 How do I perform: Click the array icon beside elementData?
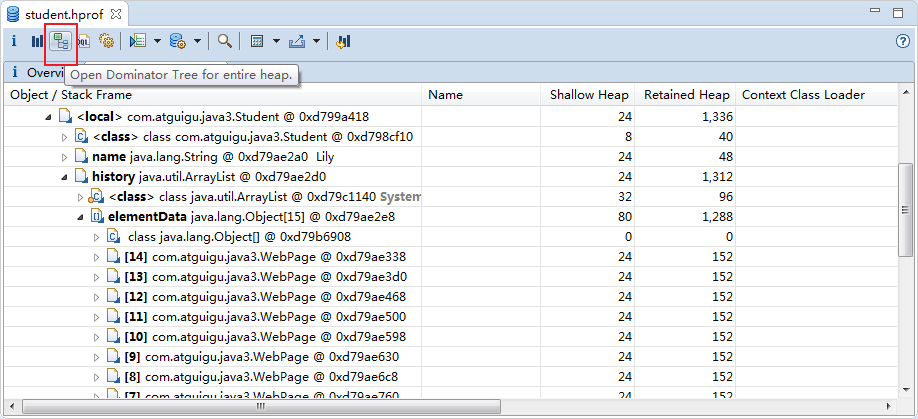tap(97, 217)
